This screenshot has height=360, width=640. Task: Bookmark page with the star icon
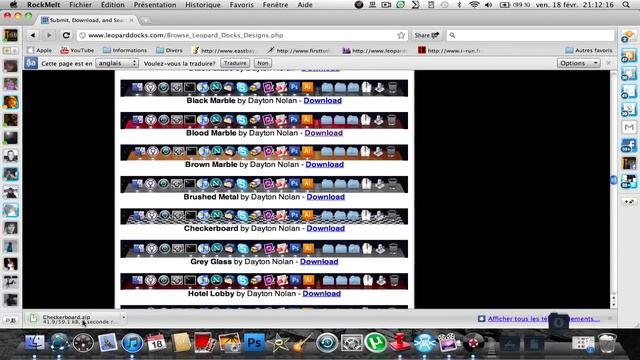(x=401, y=36)
